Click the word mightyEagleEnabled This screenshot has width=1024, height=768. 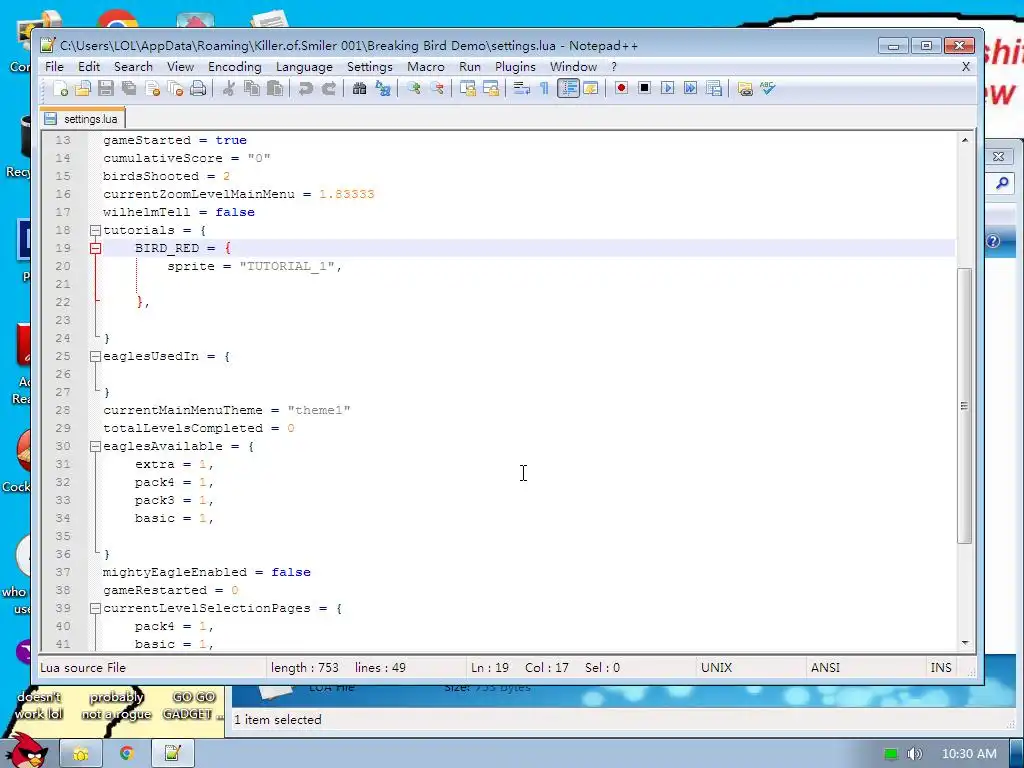(174, 572)
